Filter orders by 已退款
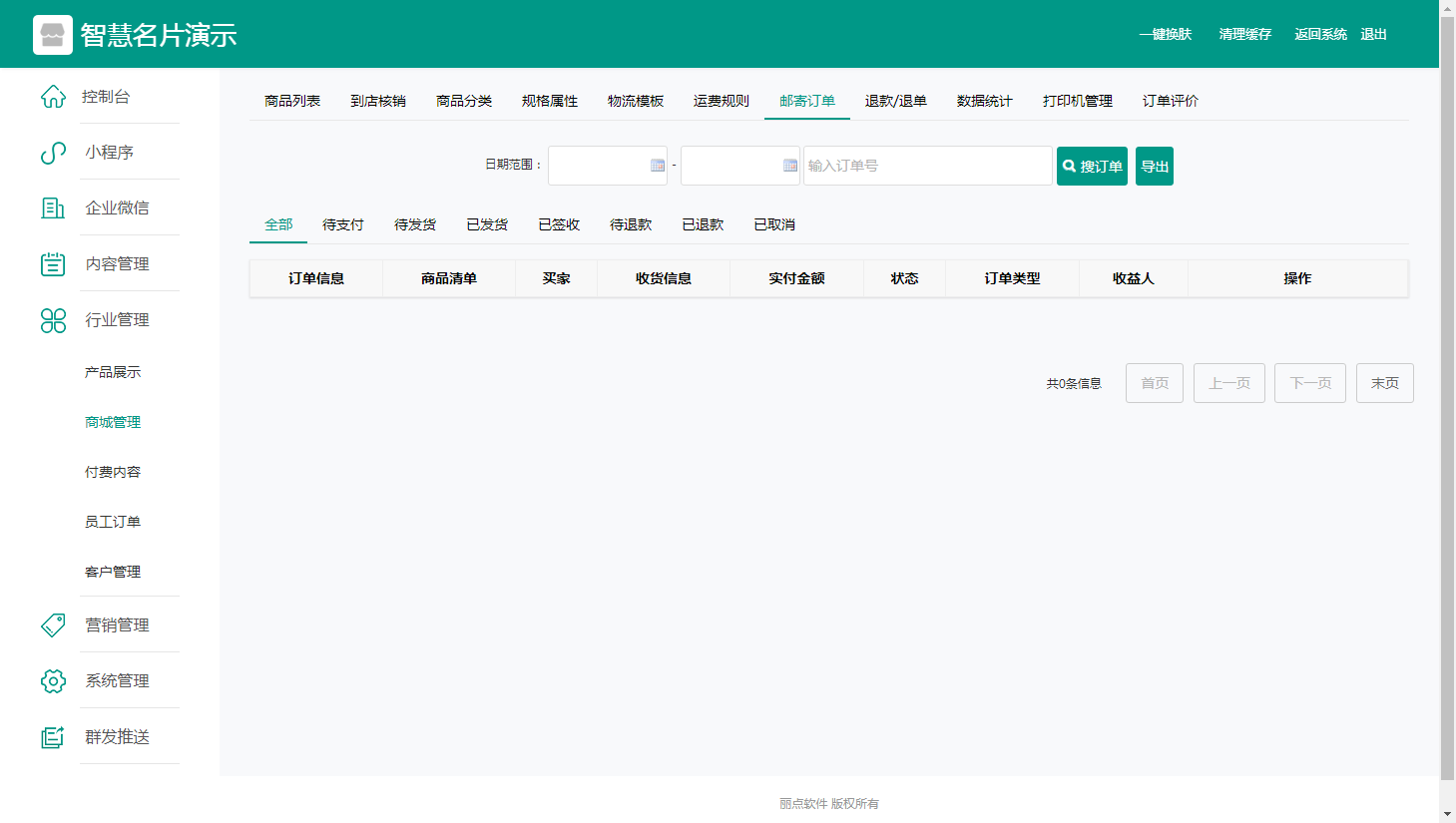Image resolution: width=1456 pixels, height=823 pixels. [x=703, y=224]
